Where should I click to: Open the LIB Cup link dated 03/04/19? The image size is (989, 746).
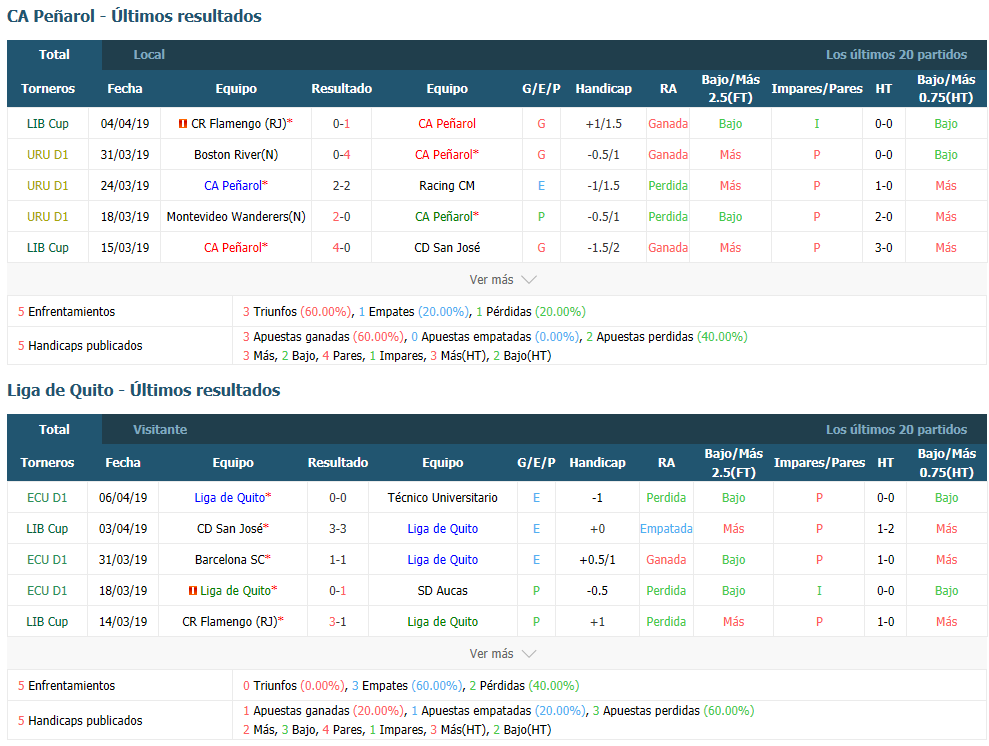pos(47,528)
